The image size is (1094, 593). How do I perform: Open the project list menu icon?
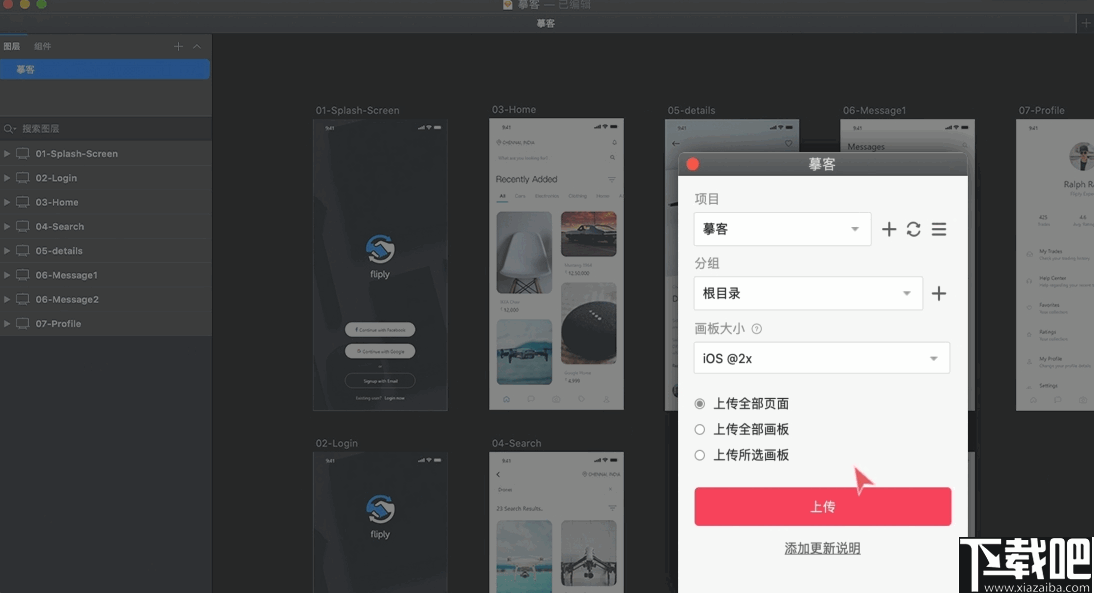tap(939, 230)
